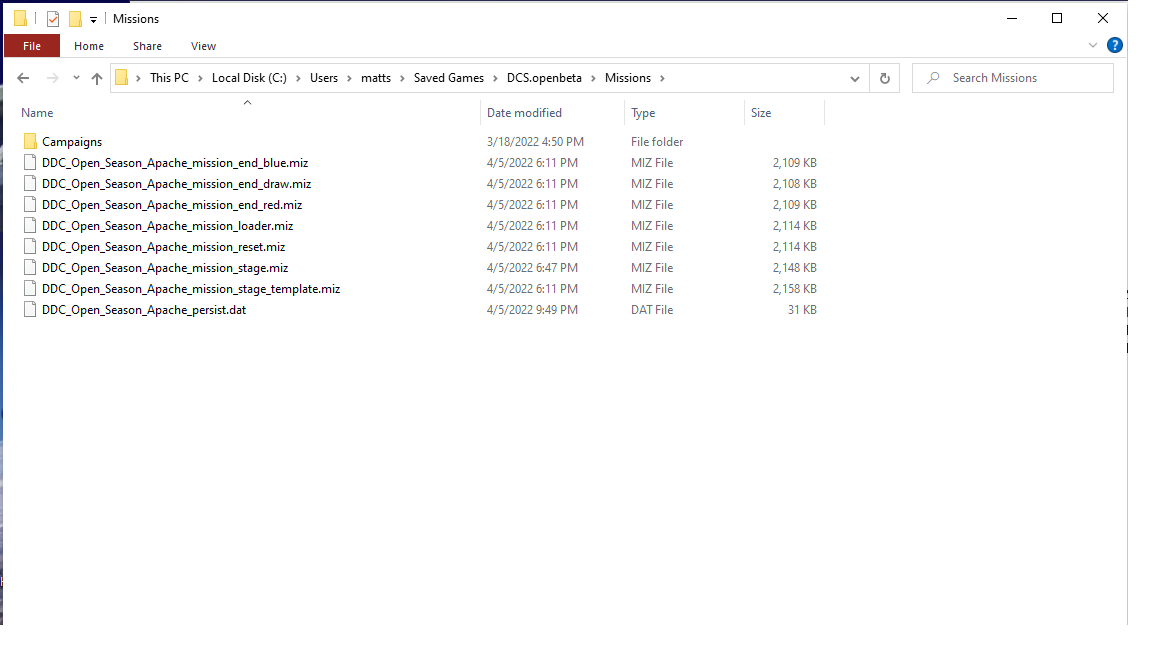
Task: Click the Search Missions field
Action: 1013,78
